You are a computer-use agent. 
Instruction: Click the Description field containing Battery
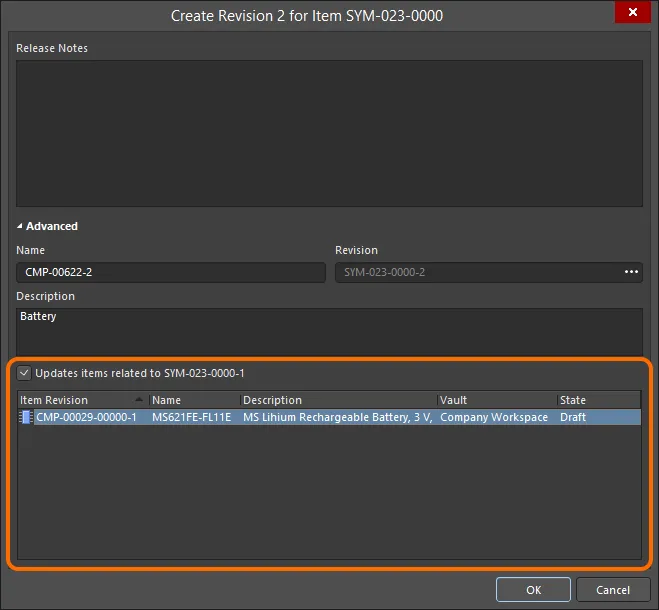pos(329,332)
